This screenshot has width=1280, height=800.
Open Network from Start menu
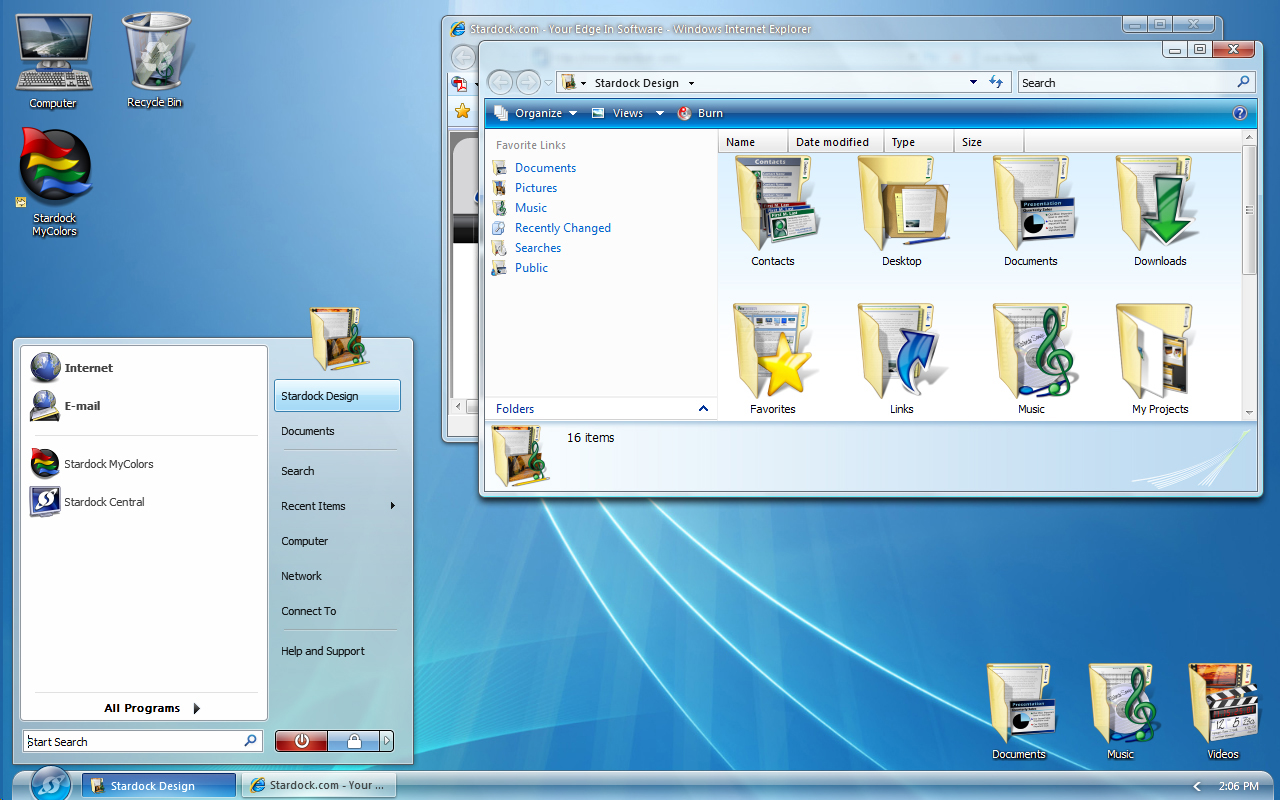(301, 576)
